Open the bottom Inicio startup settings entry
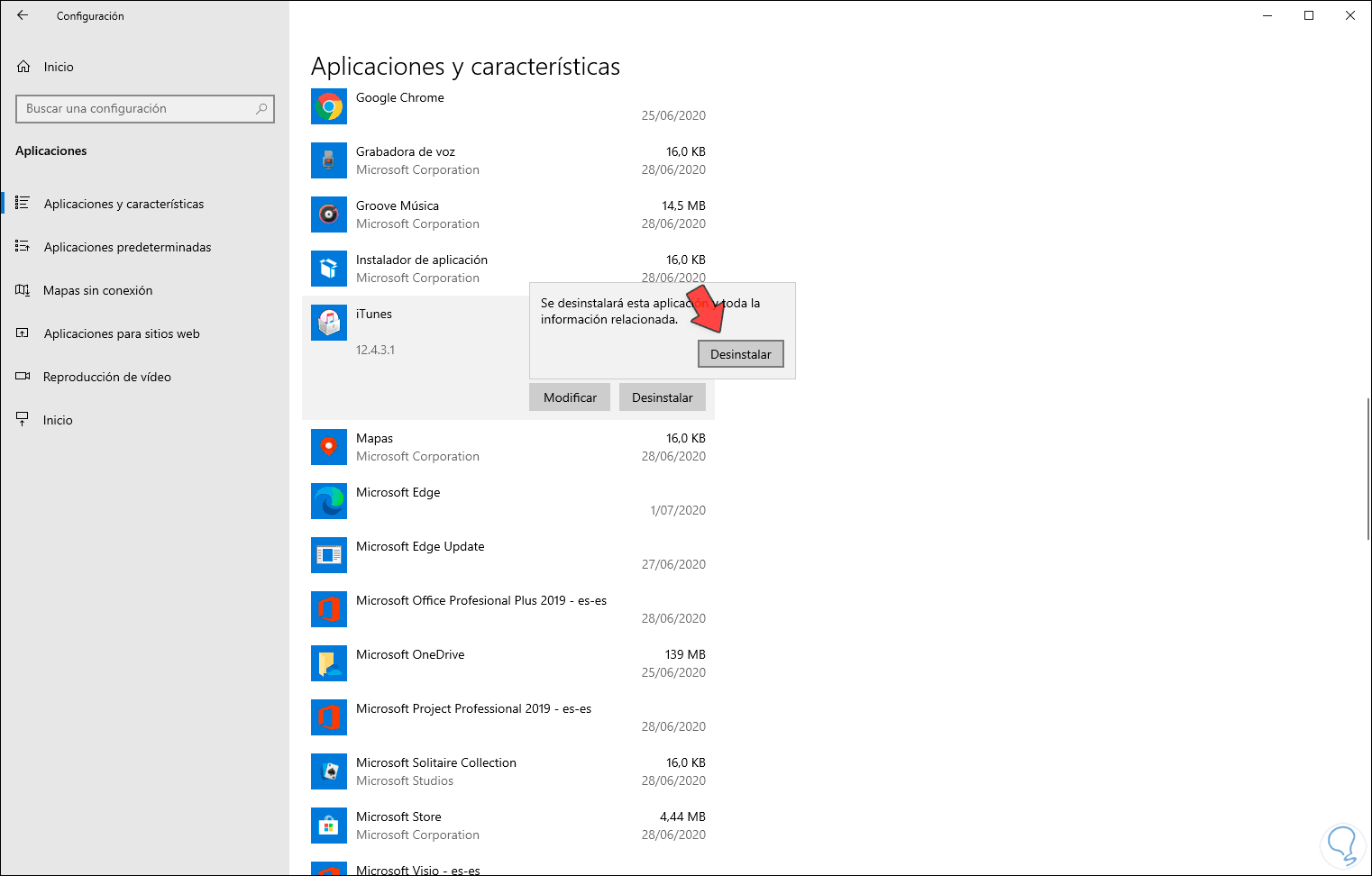Viewport: 1372px width, 876px height. [x=144, y=420]
